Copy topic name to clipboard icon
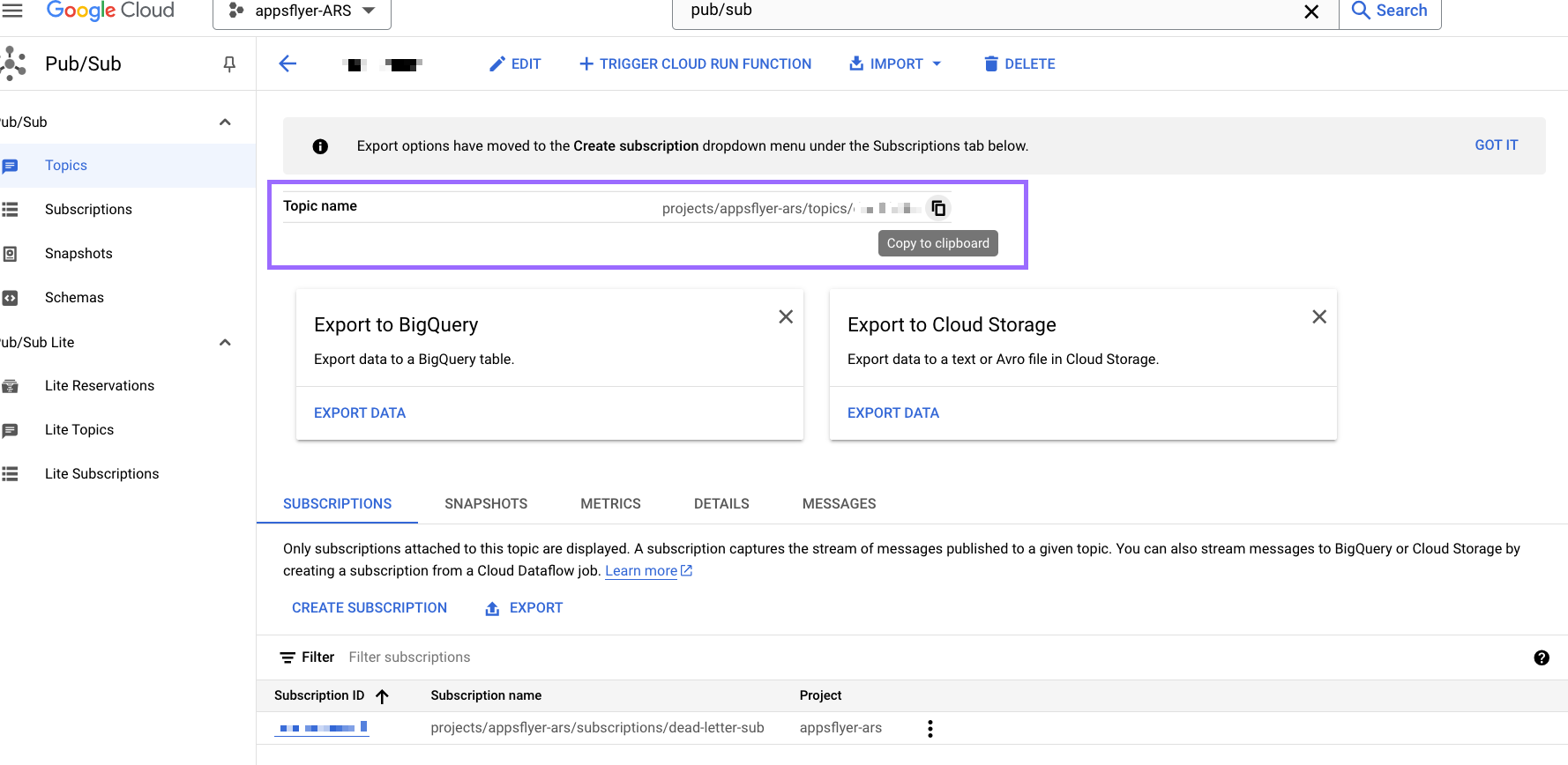Image resolution: width=1568 pixels, height=765 pixels. point(938,208)
